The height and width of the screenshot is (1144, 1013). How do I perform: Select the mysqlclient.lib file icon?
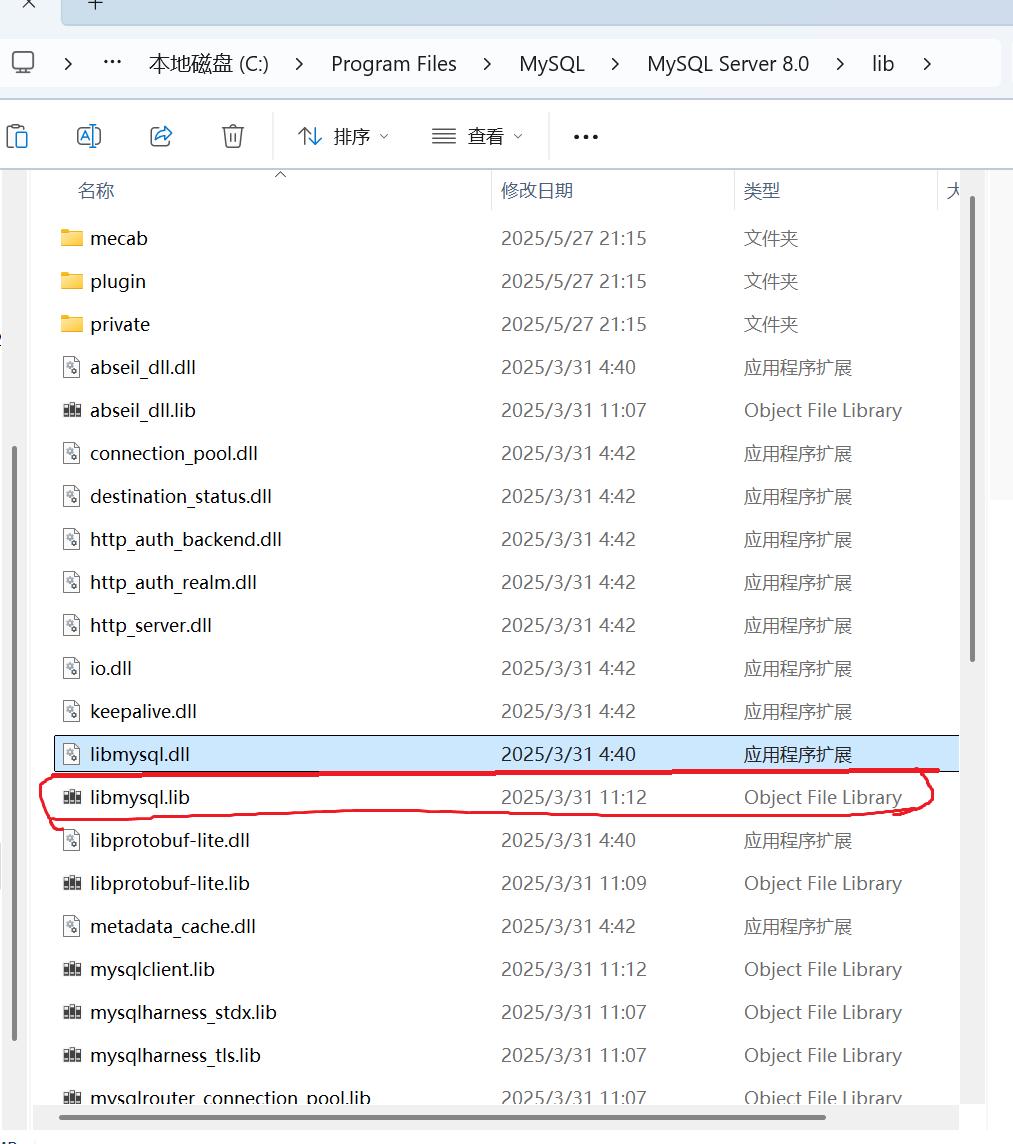coord(72,969)
